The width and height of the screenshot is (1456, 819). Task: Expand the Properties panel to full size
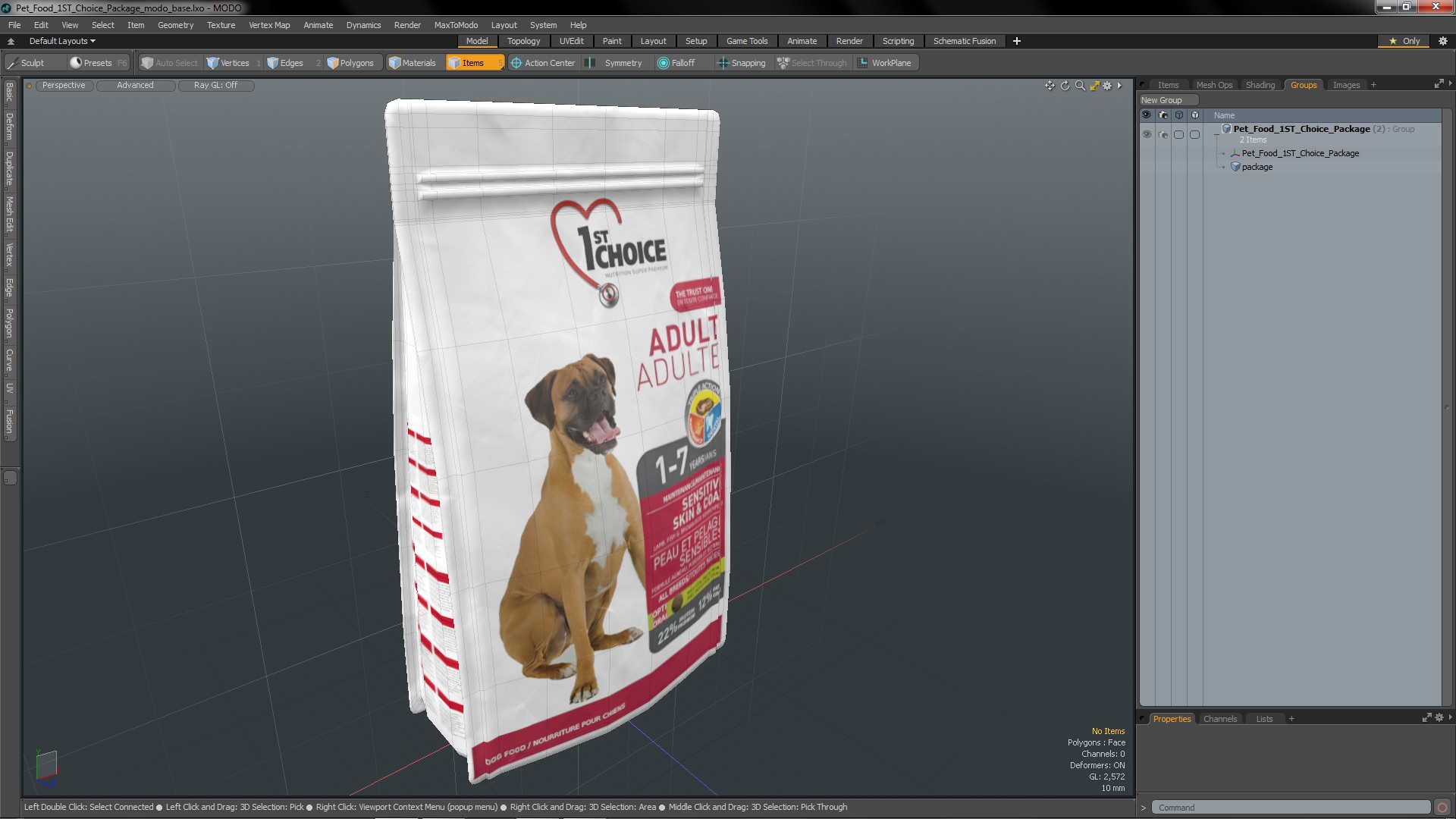(1426, 717)
